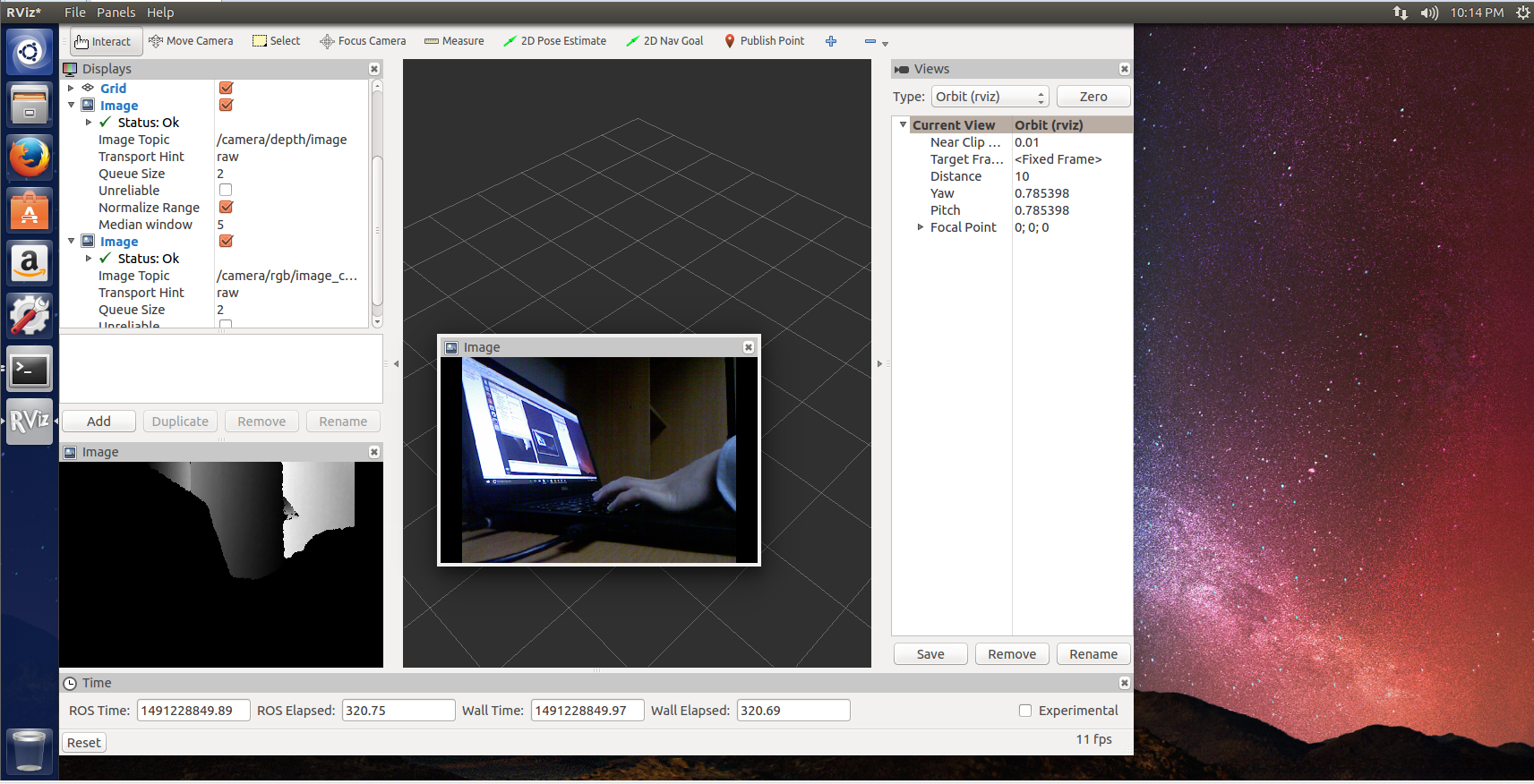Click the blue plus add-tool icon
The width and height of the screenshot is (1534, 784).
[x=831, y=41]
